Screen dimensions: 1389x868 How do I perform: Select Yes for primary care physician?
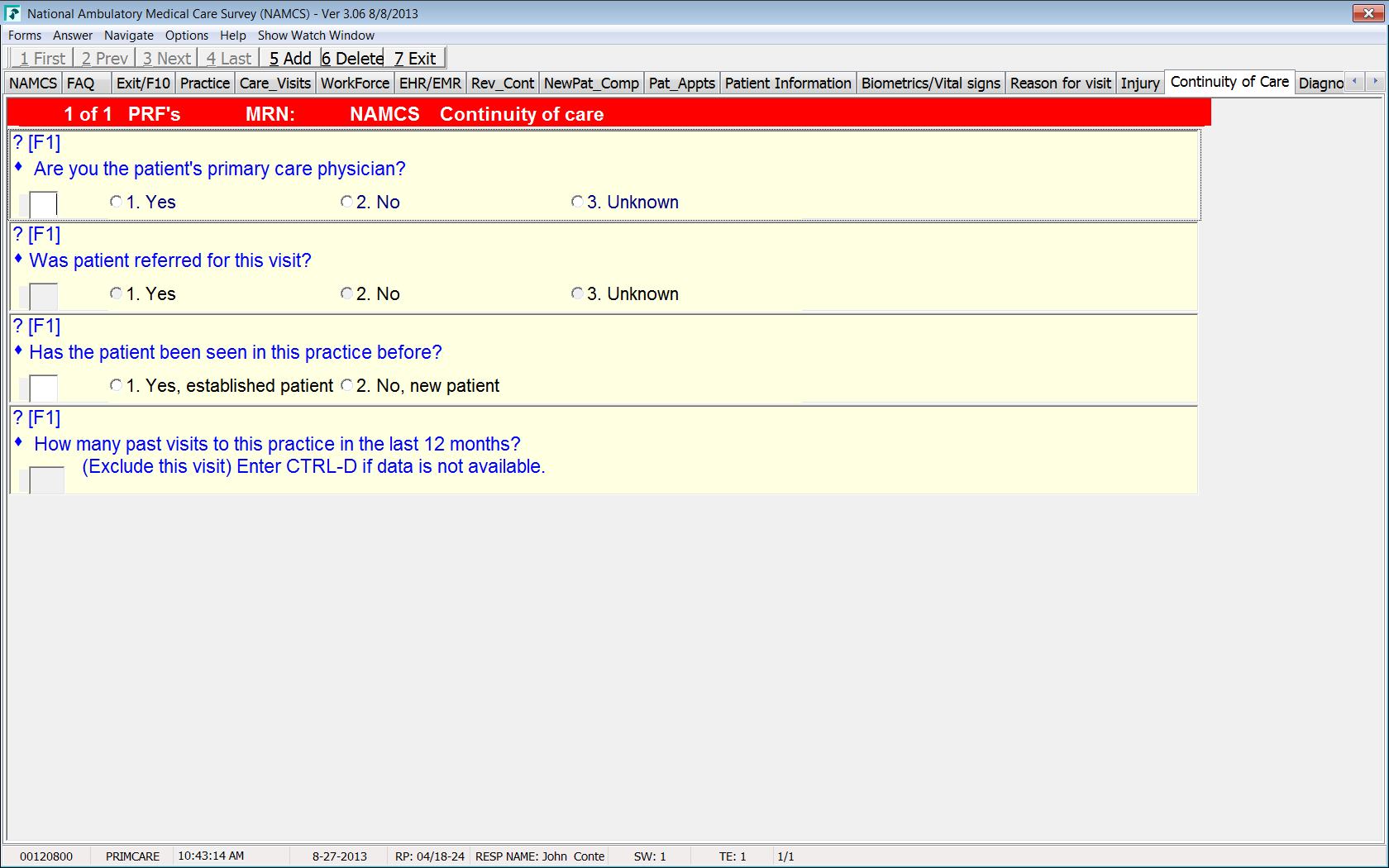(116, 202)
